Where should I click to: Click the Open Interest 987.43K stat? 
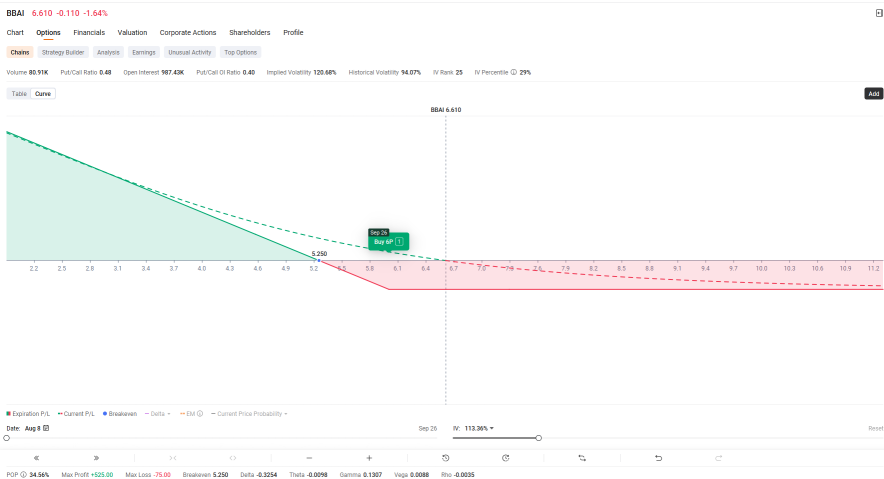pyautogui.click(x=154, y=72)
